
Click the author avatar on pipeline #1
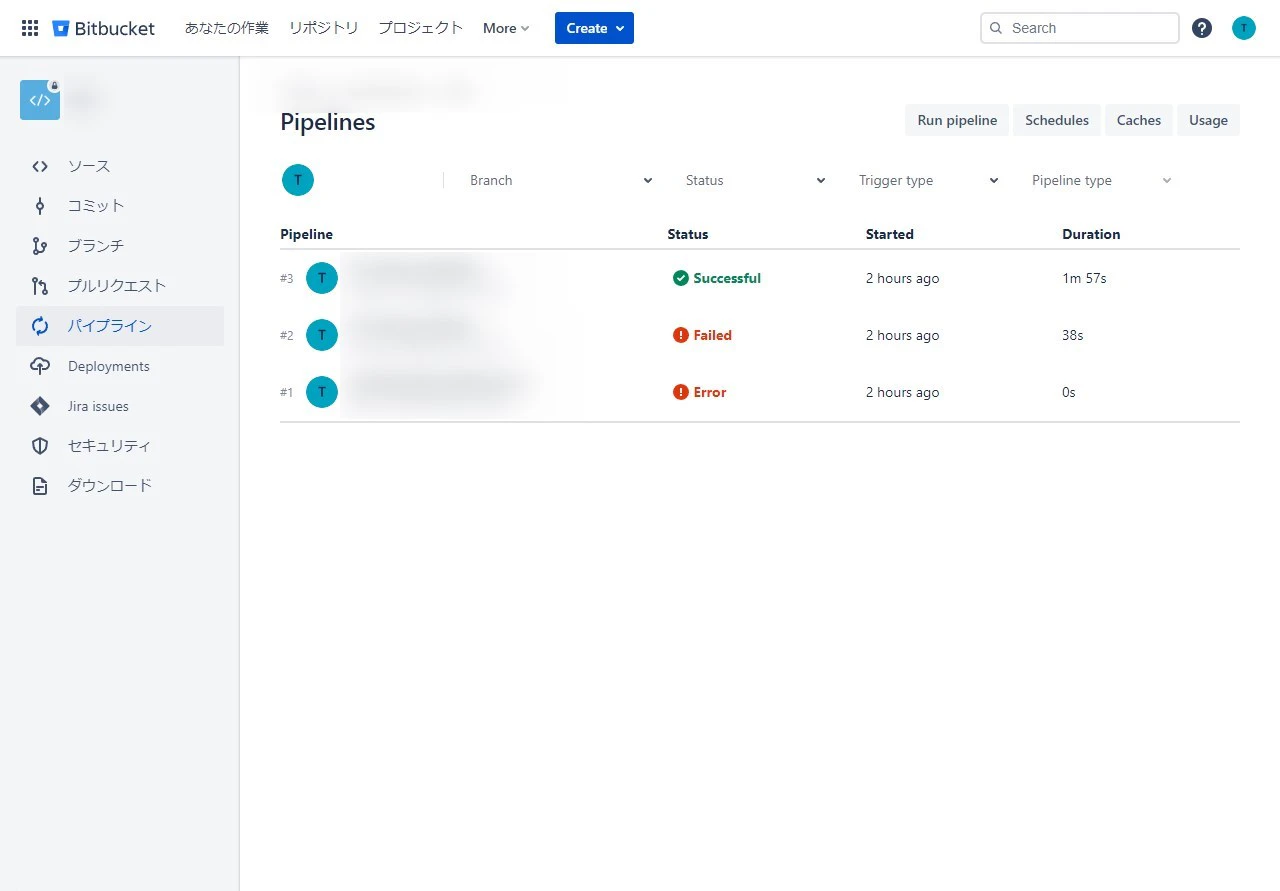[x=322, y=392]
